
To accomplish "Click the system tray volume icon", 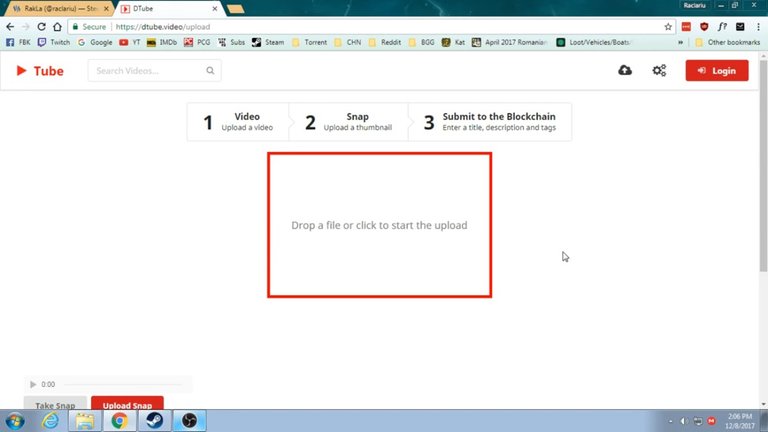I will (x=684, y=421).
